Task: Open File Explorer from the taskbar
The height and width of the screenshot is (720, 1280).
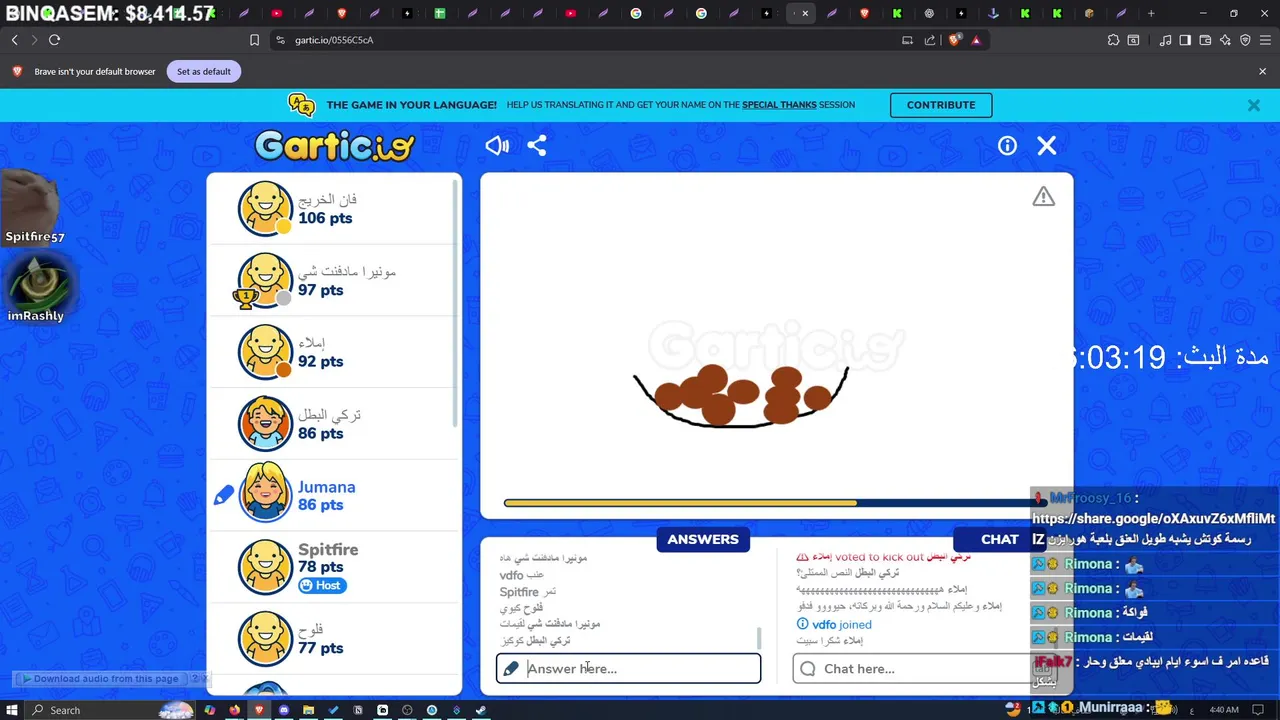Action: pyautogui.click(x=308, y=710)
